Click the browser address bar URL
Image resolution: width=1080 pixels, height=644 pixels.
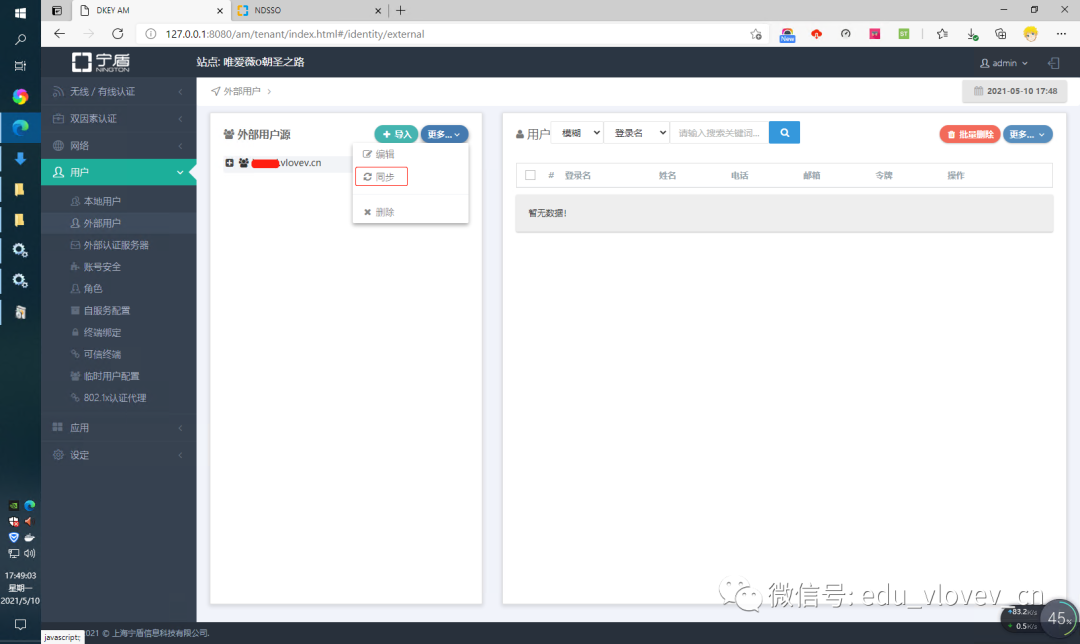click(x=295, y=34)
